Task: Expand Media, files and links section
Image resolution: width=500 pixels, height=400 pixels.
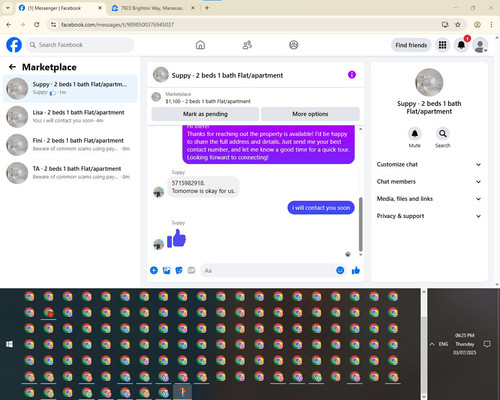Action: pos(429,199)
